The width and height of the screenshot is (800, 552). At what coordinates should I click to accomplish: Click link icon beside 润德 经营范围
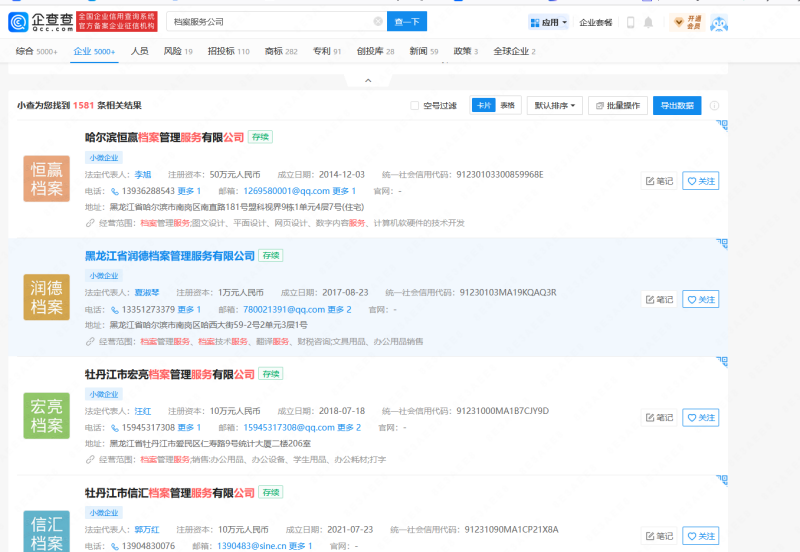click(x=90, y=341)
